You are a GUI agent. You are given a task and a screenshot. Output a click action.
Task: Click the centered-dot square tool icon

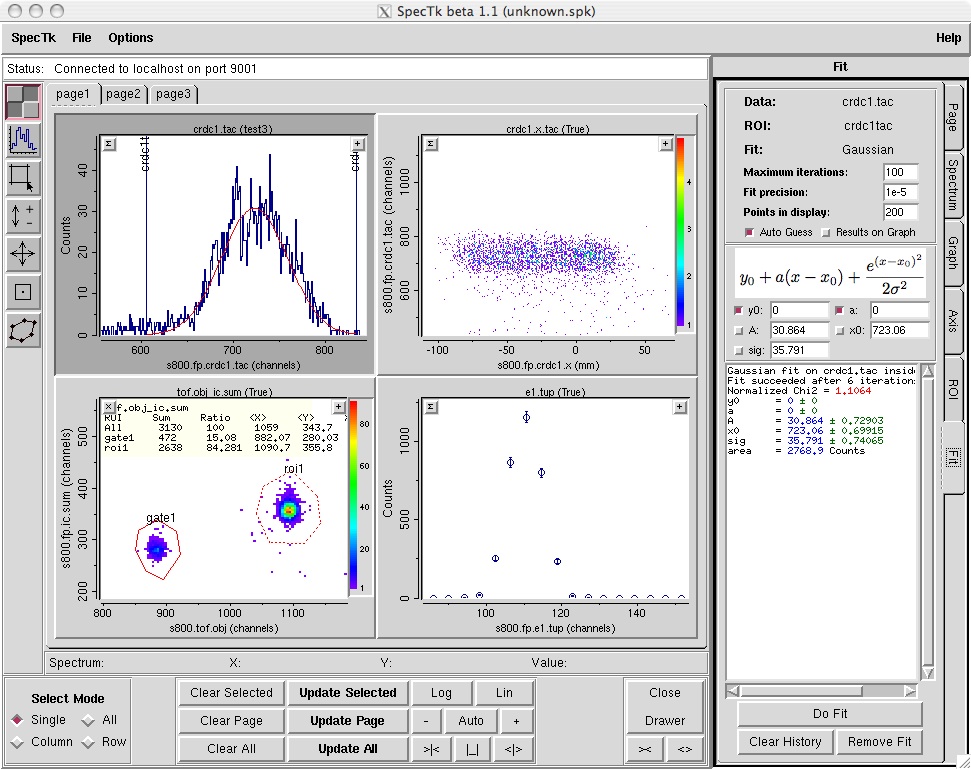coord(23,292)
